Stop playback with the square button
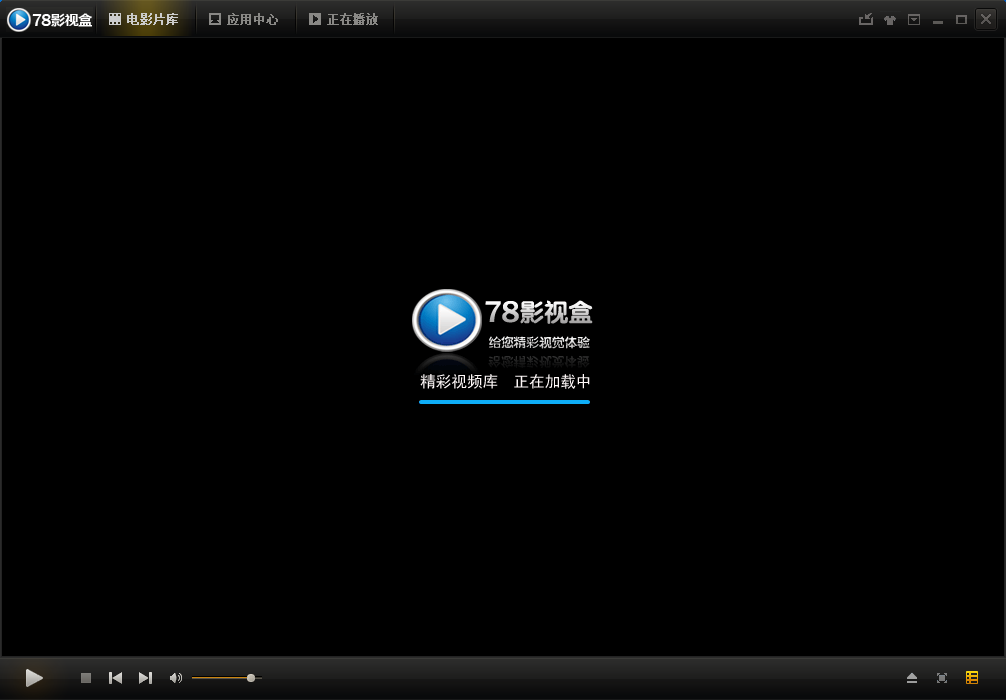Image resolution: width=1006 pixels, height=700 pixels. point(86,678)
